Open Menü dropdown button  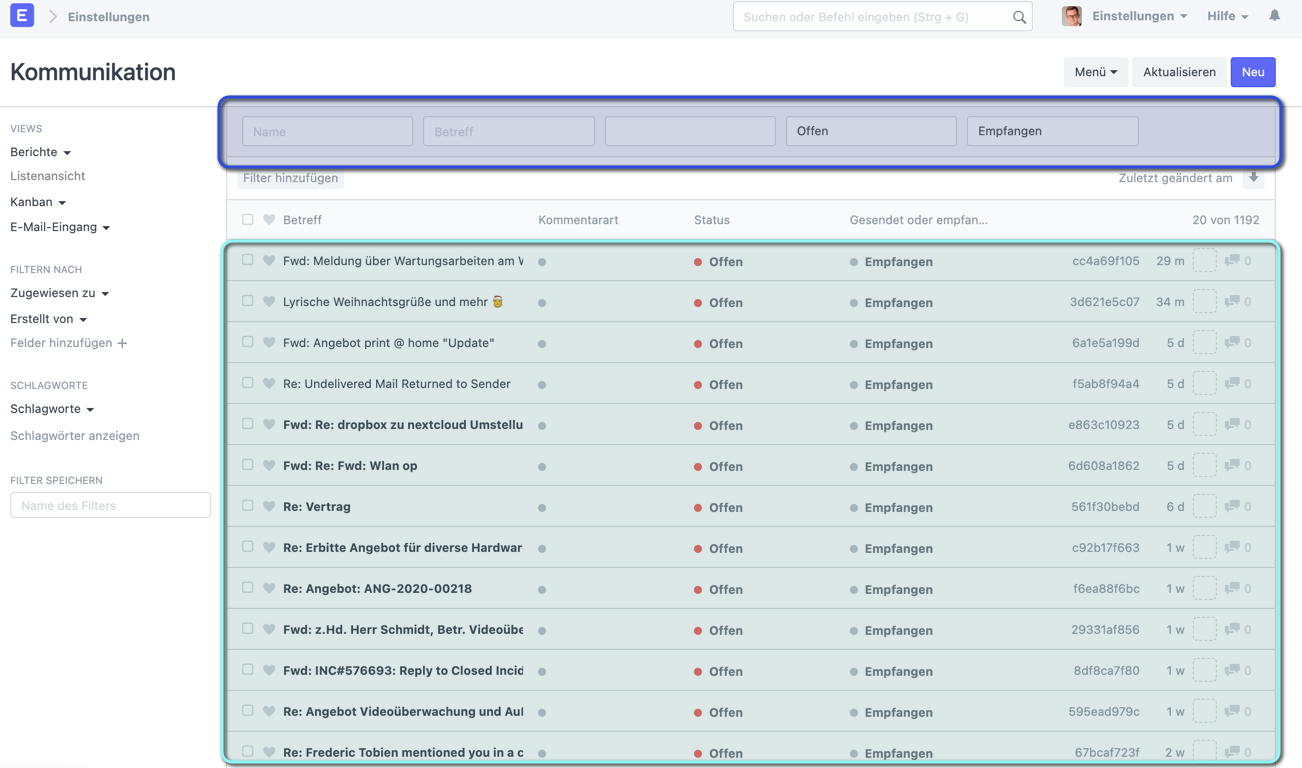pos(1096,72)
